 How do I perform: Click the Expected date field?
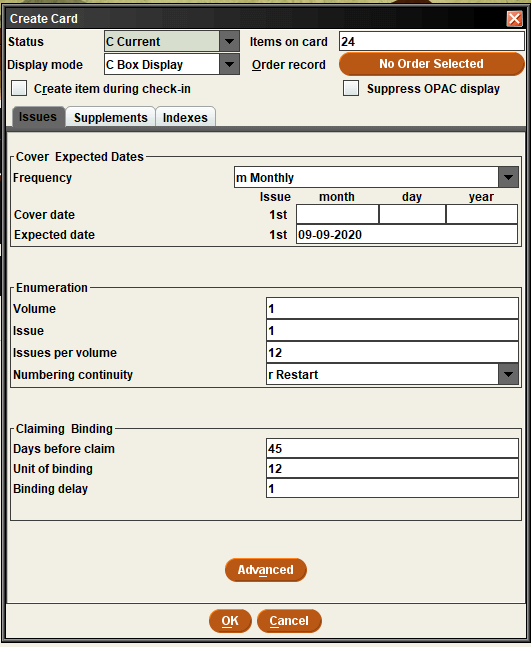(407, 234)
